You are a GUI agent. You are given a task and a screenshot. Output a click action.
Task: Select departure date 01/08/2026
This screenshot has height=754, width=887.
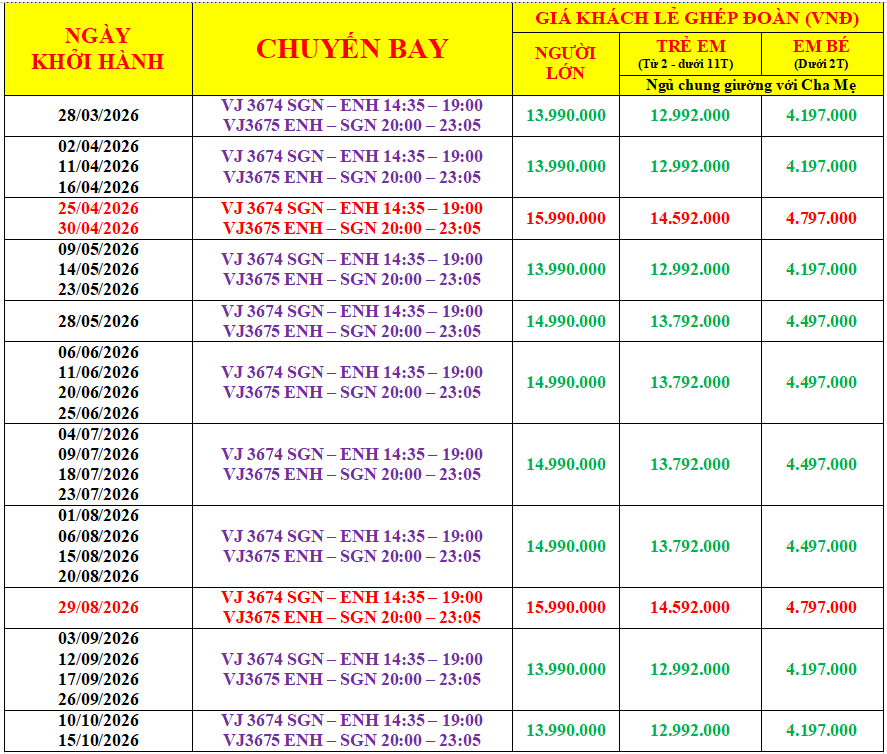98,516
